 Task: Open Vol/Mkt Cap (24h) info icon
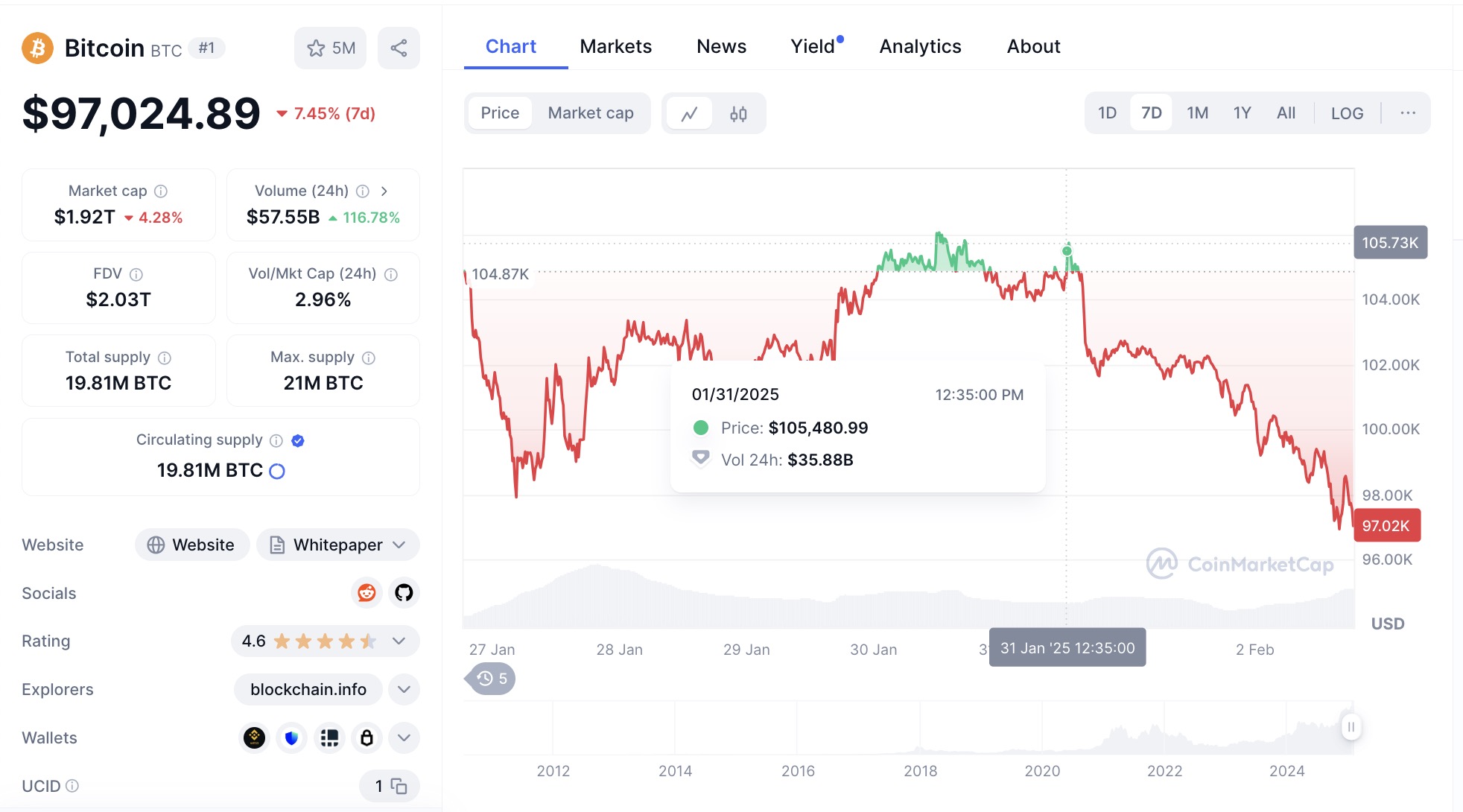(x=391, y=274)
